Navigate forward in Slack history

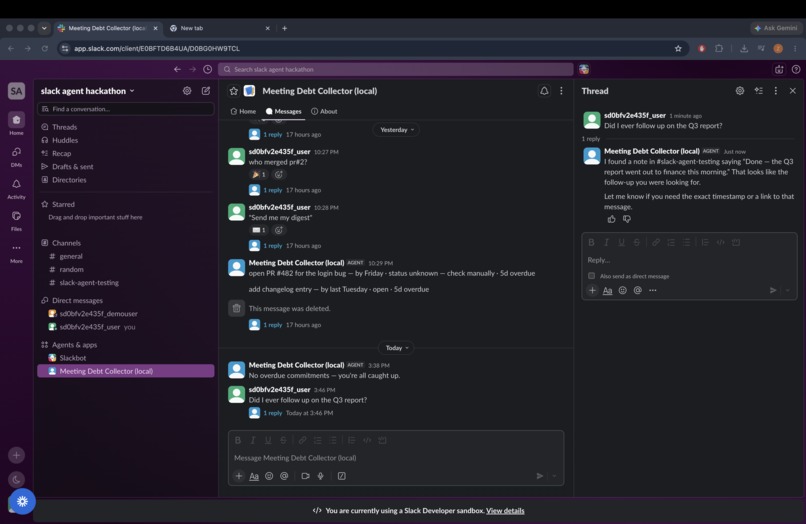click(x=192, y=69)
